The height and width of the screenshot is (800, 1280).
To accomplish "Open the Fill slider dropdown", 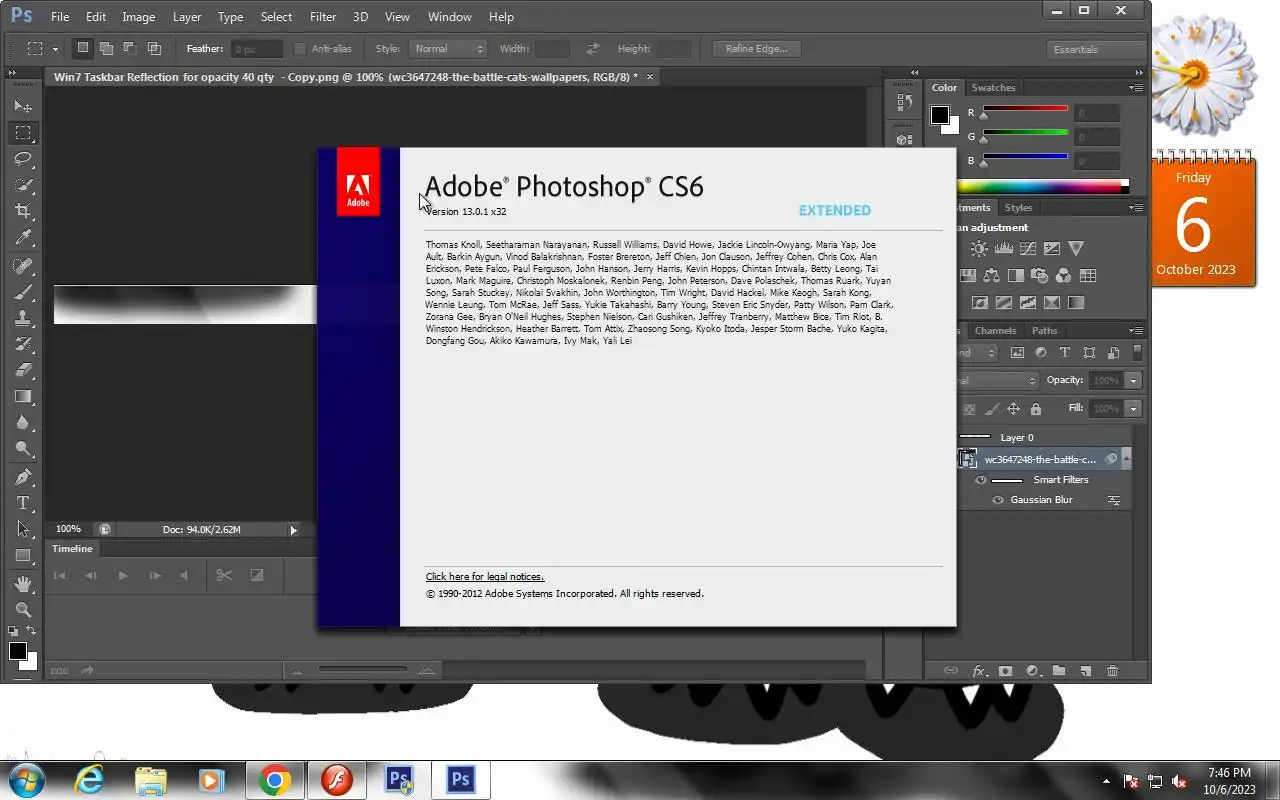I will [1133, 408].
